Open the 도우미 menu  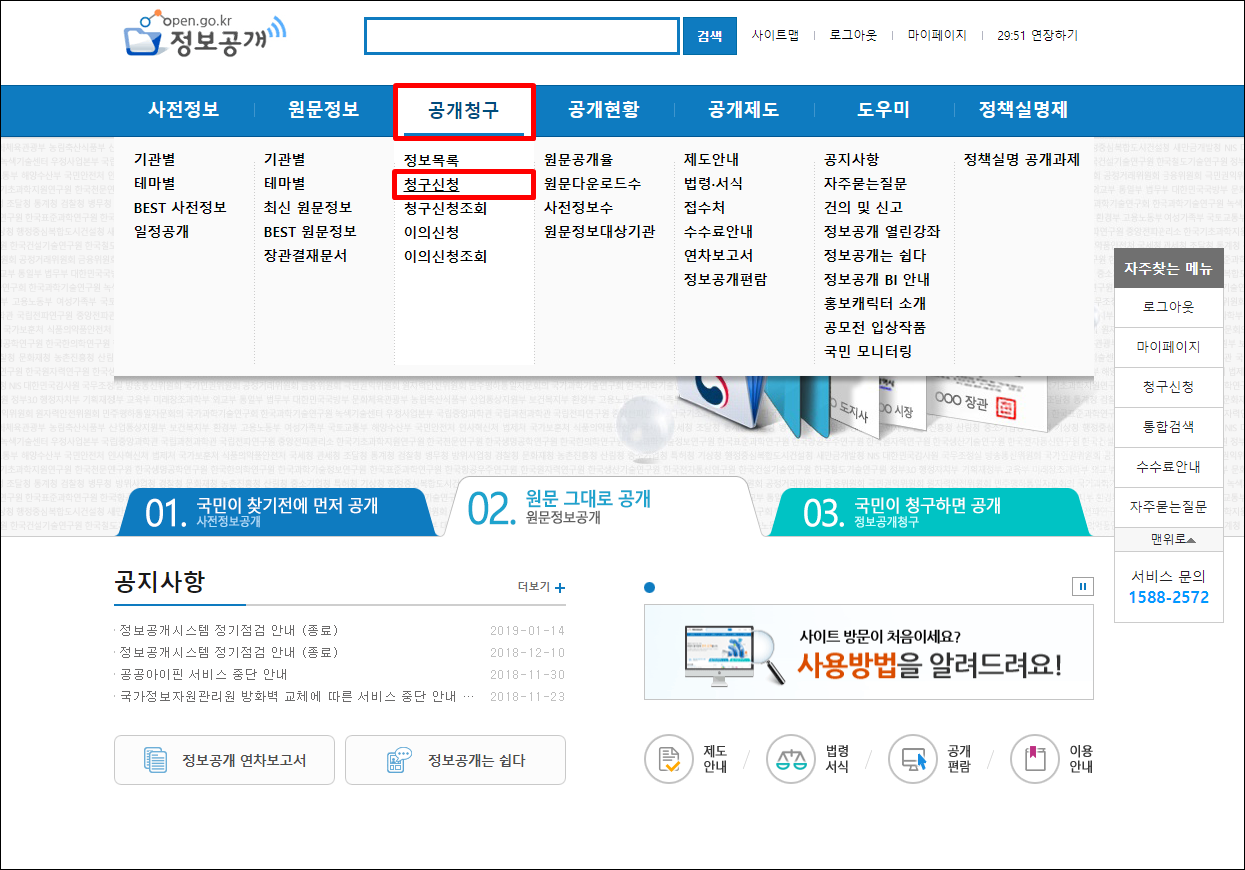pyautogui.click(x=882, y=111)
